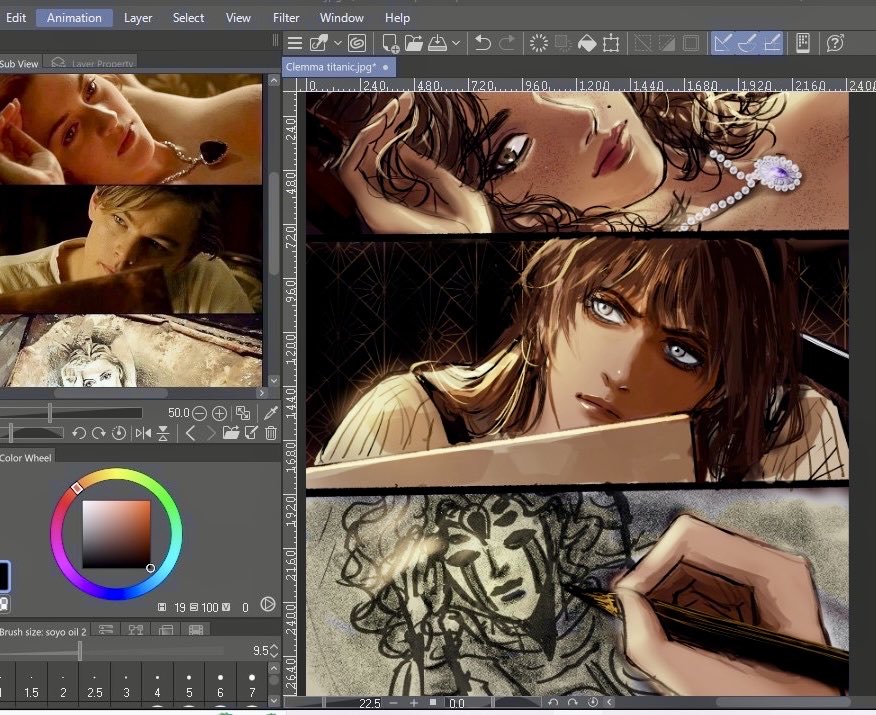The height and width of the screenshot is (715, 876).
Task: Open the support help speech bubble icon
Action: [835, 43]
